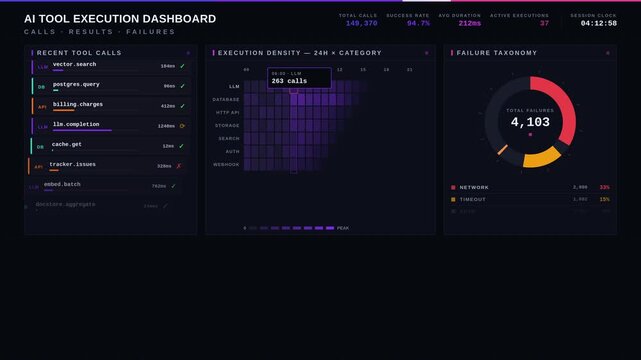The width and height of the screenshot is (641, 360).
Task: Click the DB tag beside postgres.query
Action: coord(41,87)
